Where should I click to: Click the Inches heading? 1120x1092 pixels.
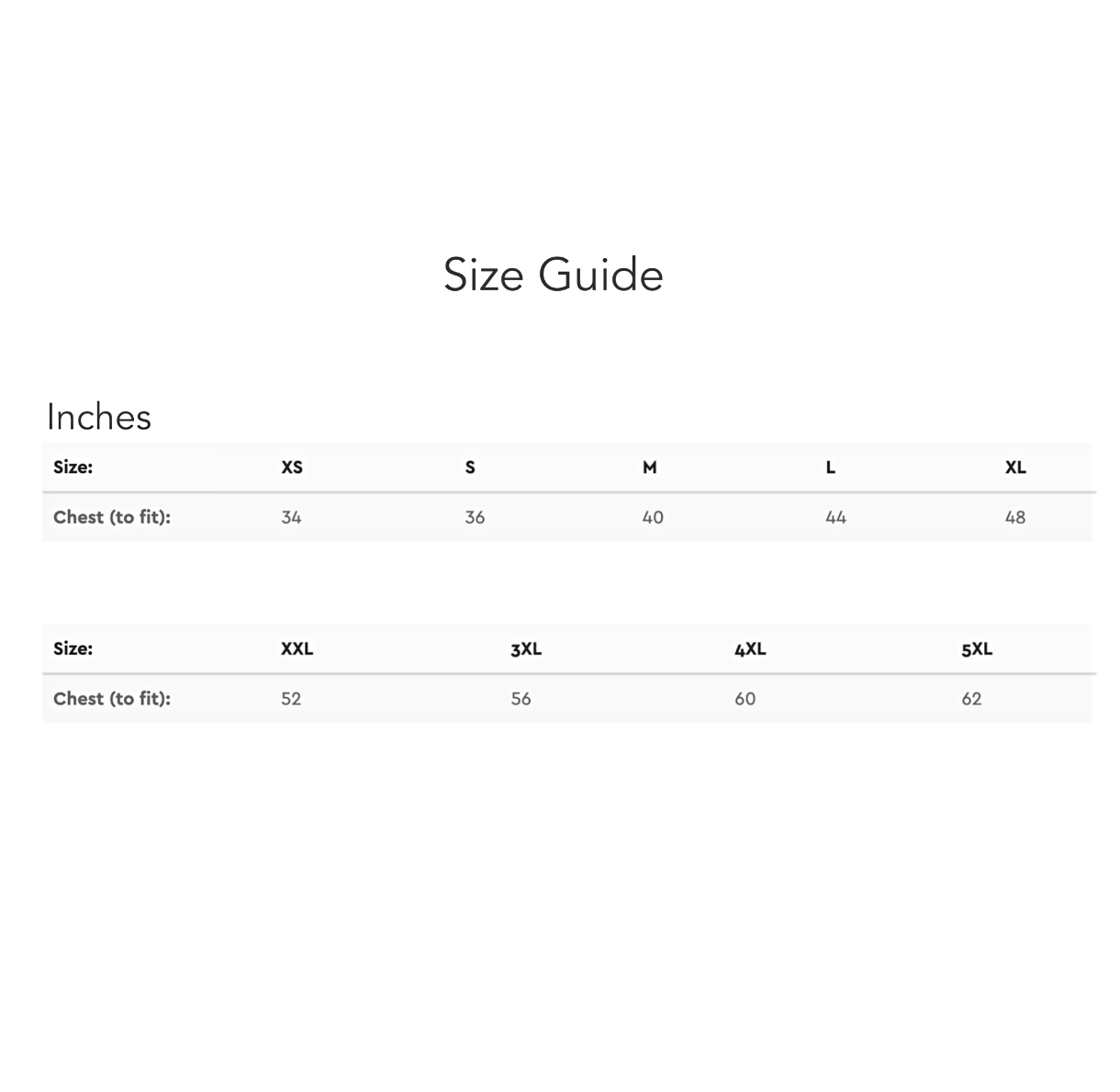(99, 417)
